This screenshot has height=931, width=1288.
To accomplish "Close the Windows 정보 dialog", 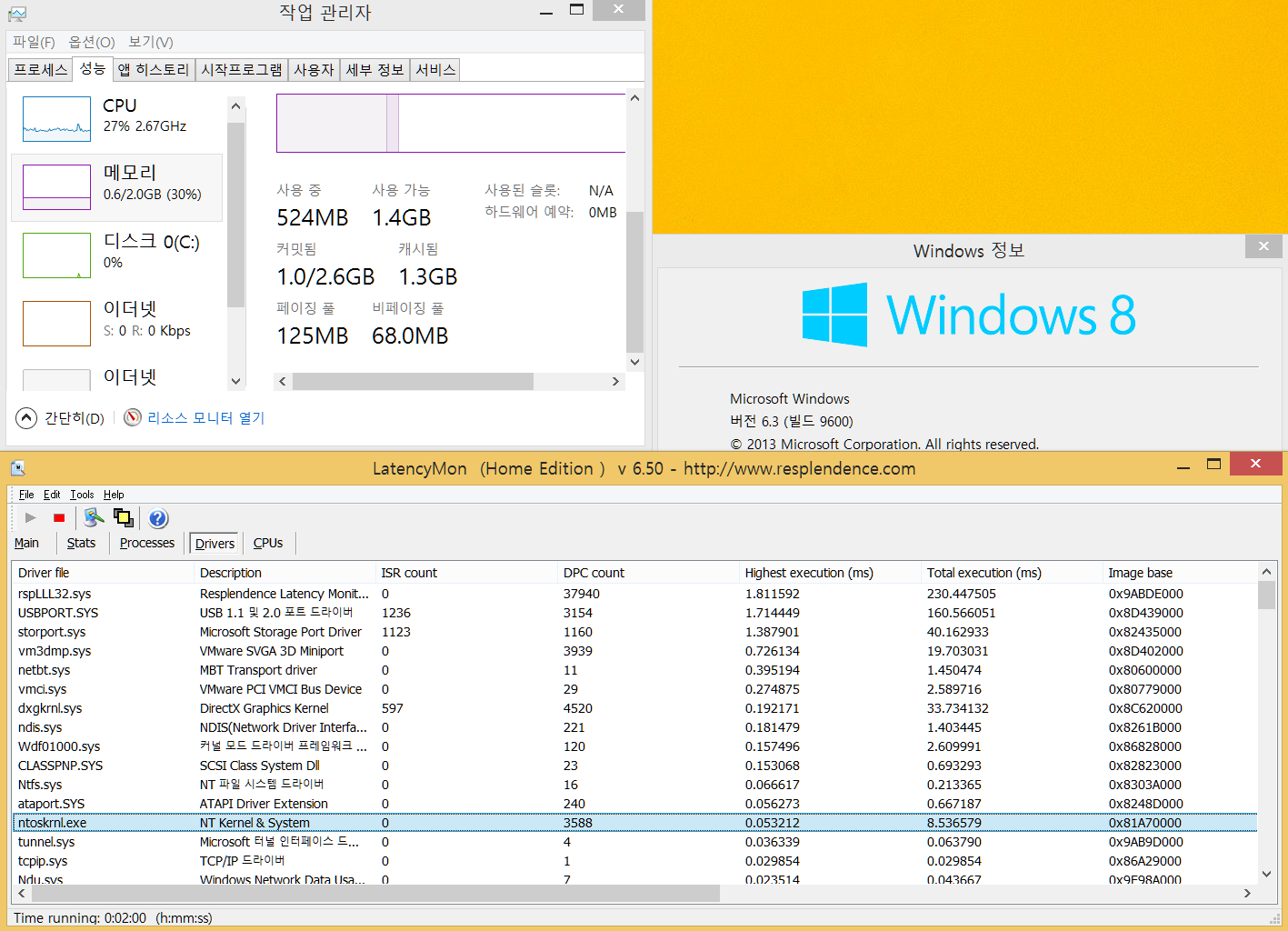I will click(1263, 245).
